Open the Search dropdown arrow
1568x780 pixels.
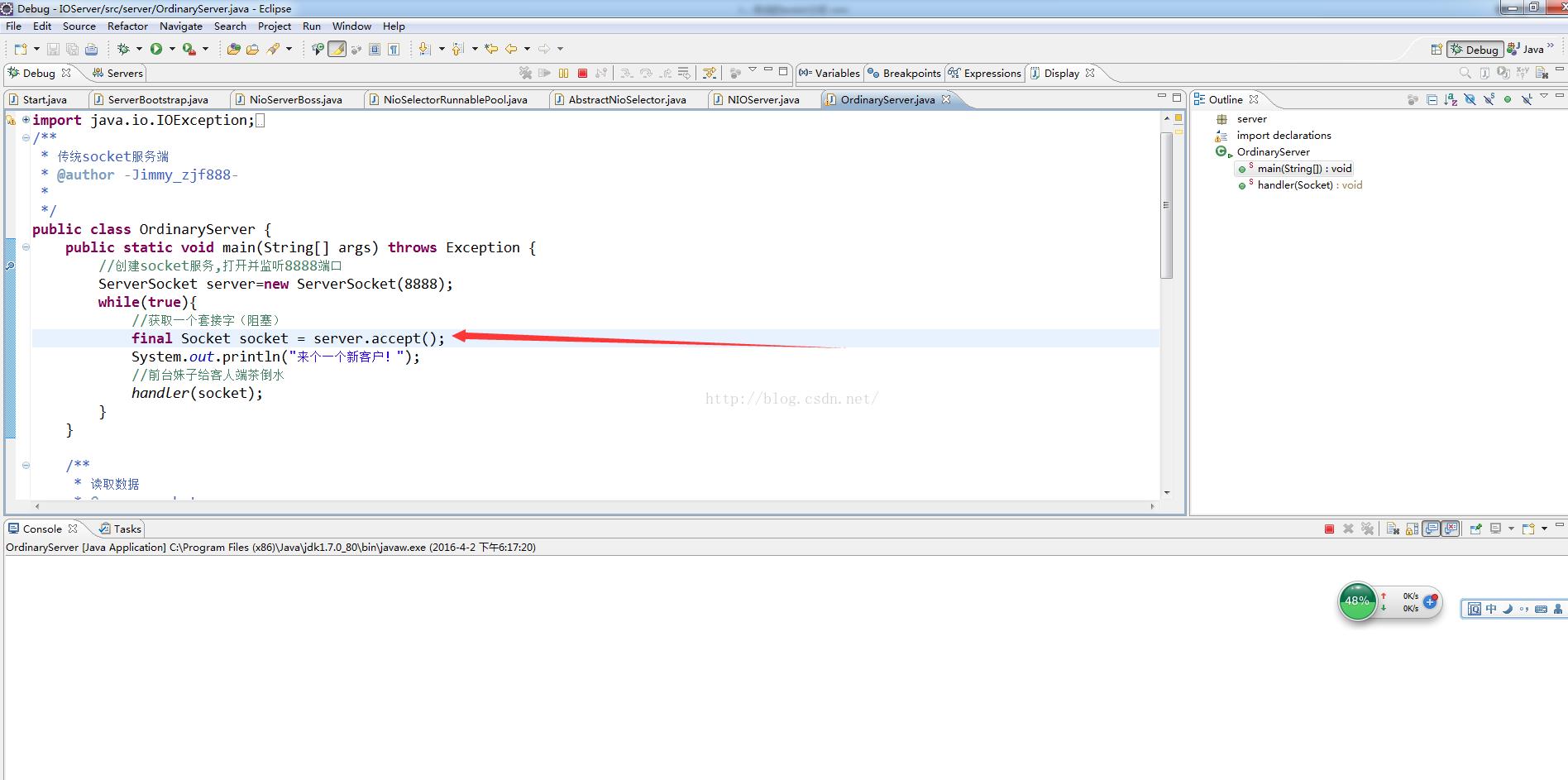(289, 49)
